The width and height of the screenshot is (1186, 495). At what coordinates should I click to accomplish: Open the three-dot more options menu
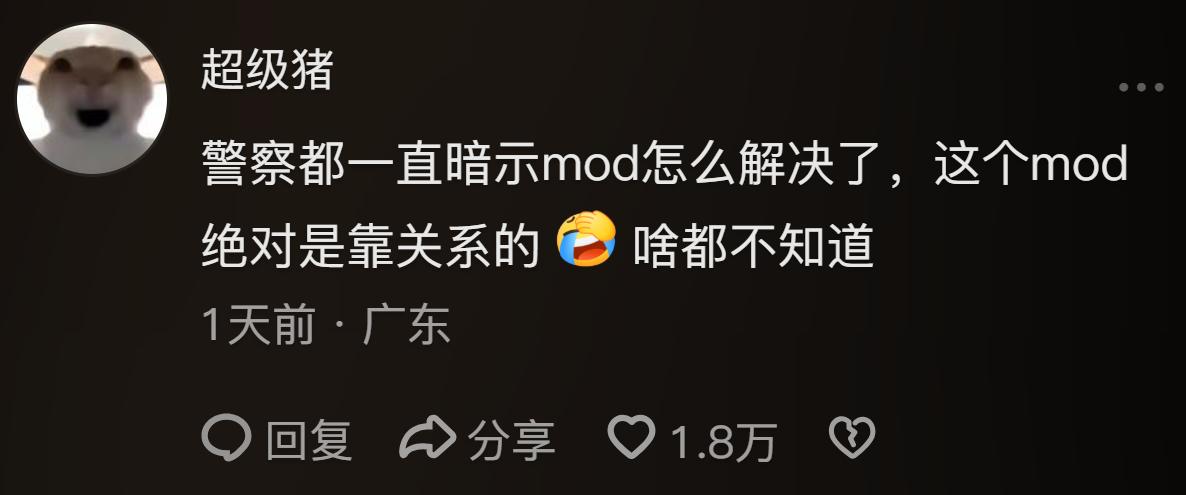[x=1141, y=88]
